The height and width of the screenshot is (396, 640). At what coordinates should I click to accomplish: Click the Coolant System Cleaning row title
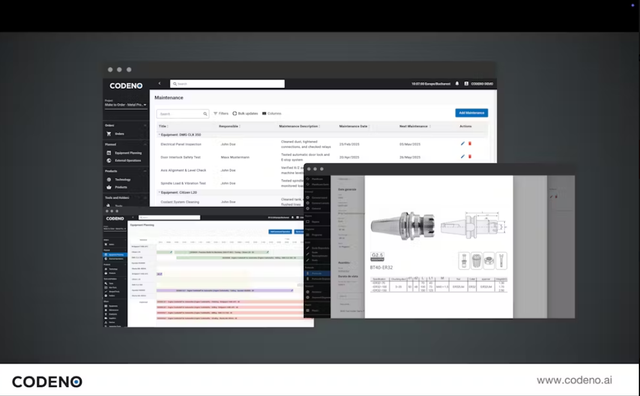pos(180,202)
